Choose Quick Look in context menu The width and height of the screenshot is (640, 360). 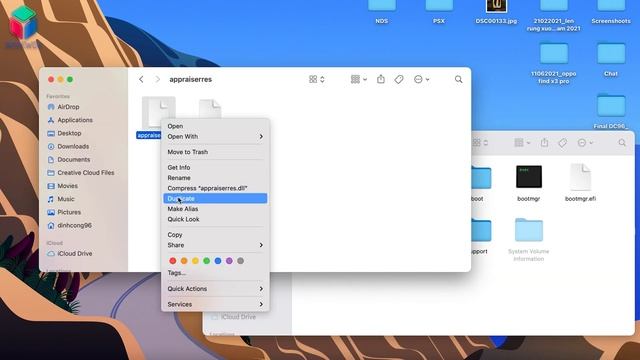(x=215, y=219)
